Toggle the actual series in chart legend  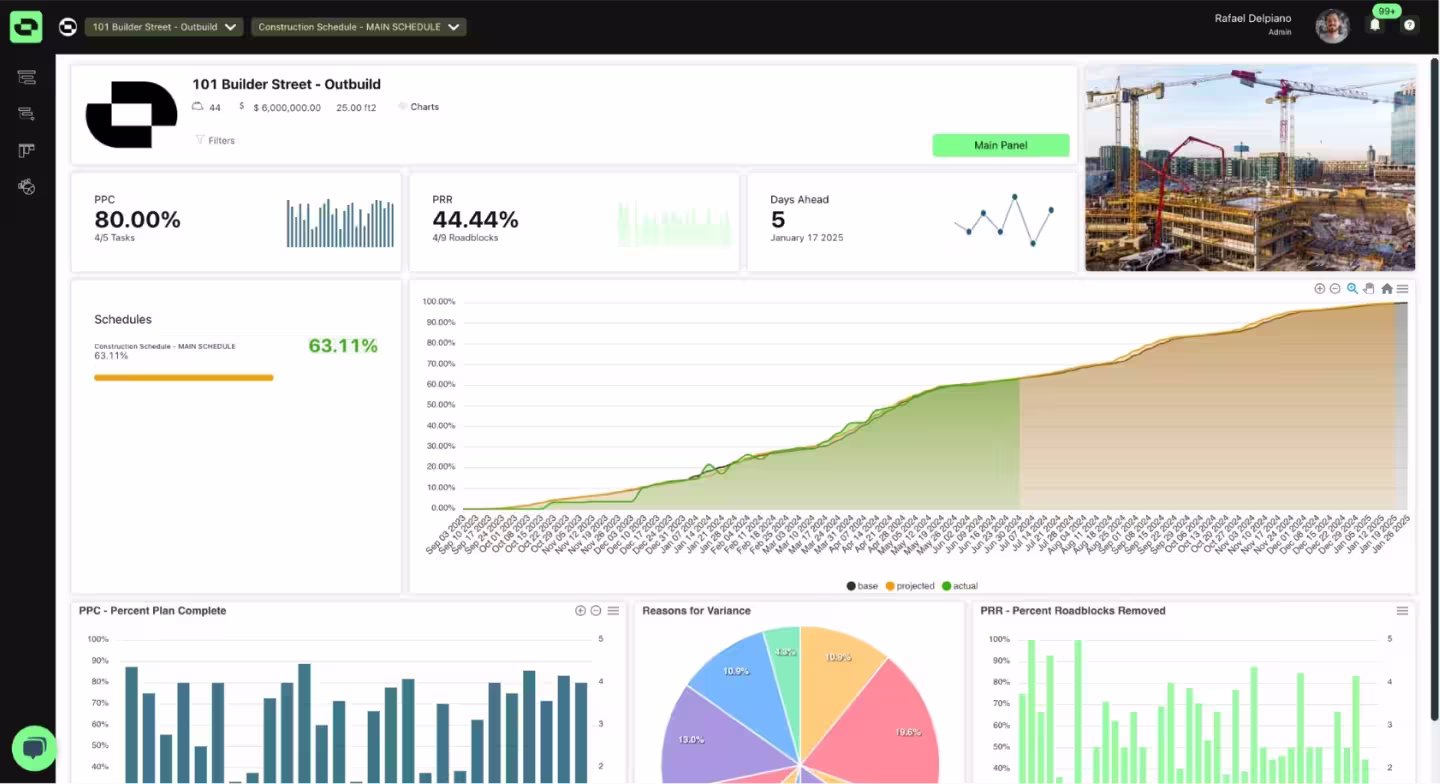click(x=960, y=586)
